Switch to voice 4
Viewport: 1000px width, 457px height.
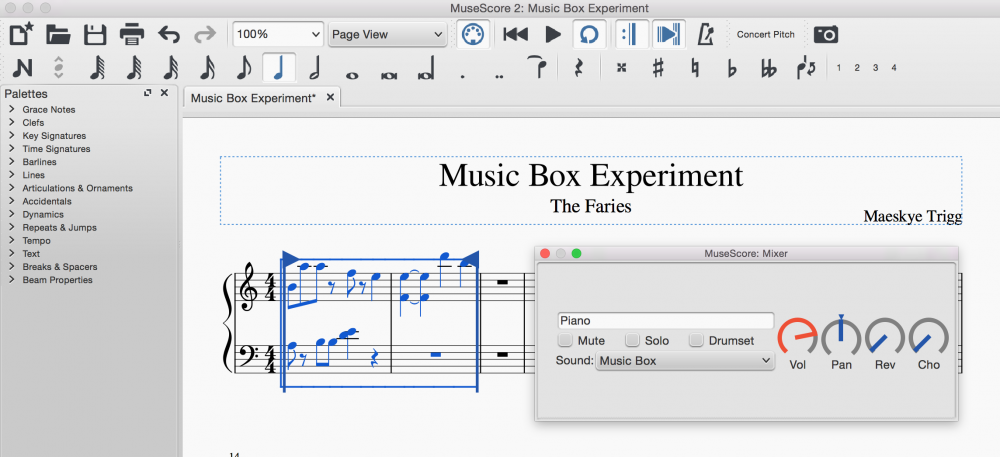tap(894, 68)
